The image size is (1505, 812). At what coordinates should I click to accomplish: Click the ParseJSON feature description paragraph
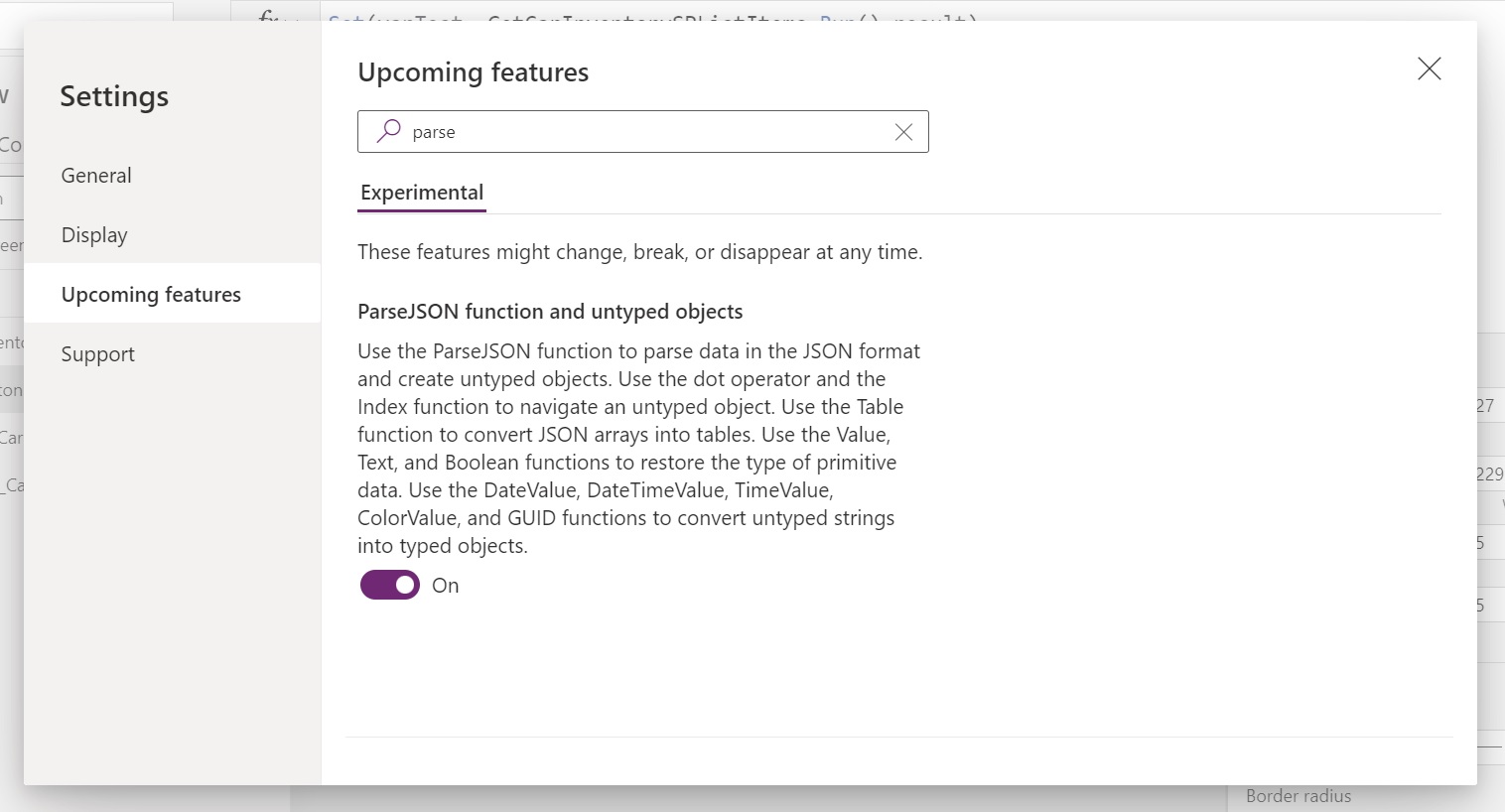pos(639,449)
